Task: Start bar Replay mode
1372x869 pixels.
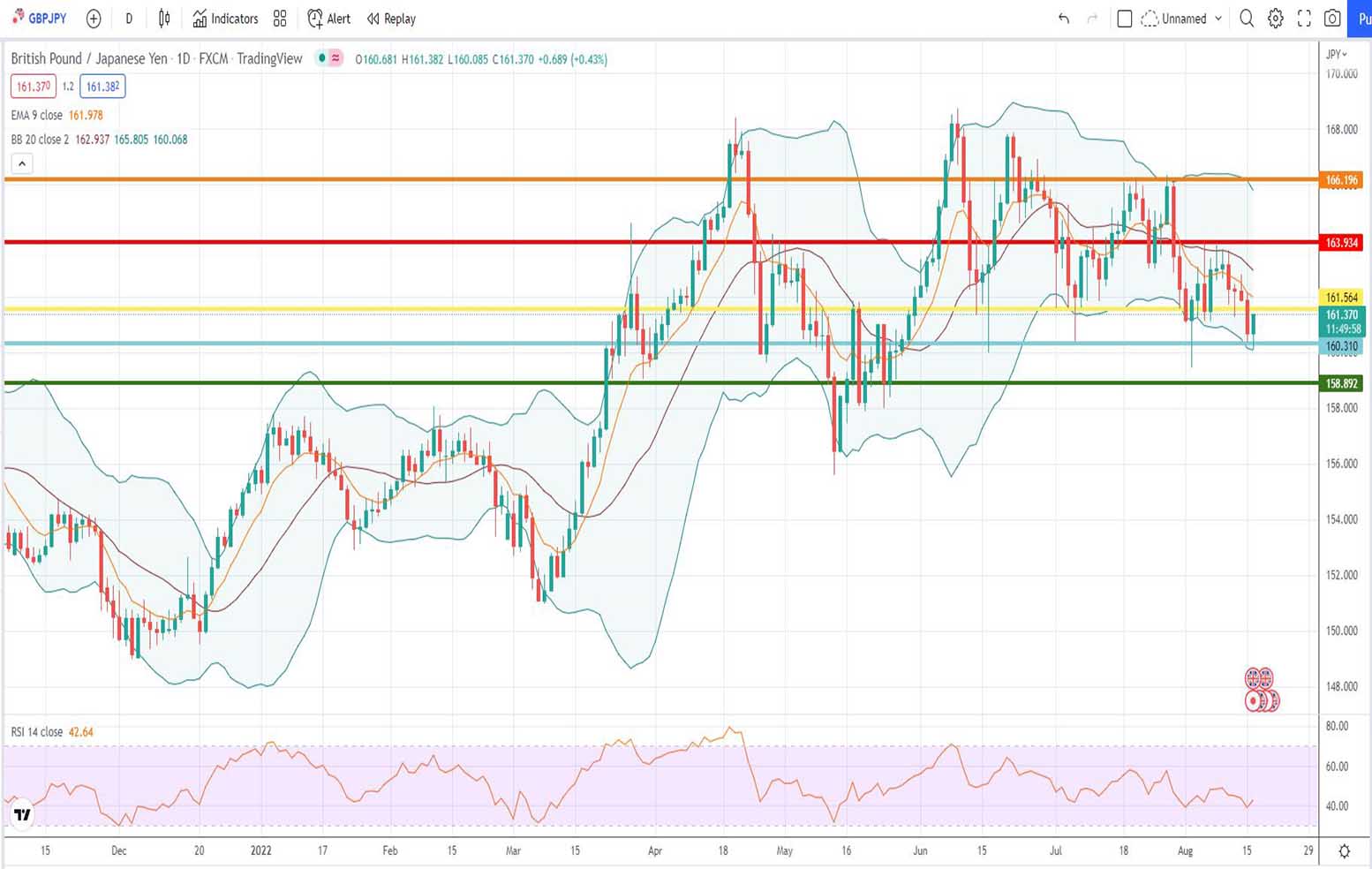Action: click(391, 19)
